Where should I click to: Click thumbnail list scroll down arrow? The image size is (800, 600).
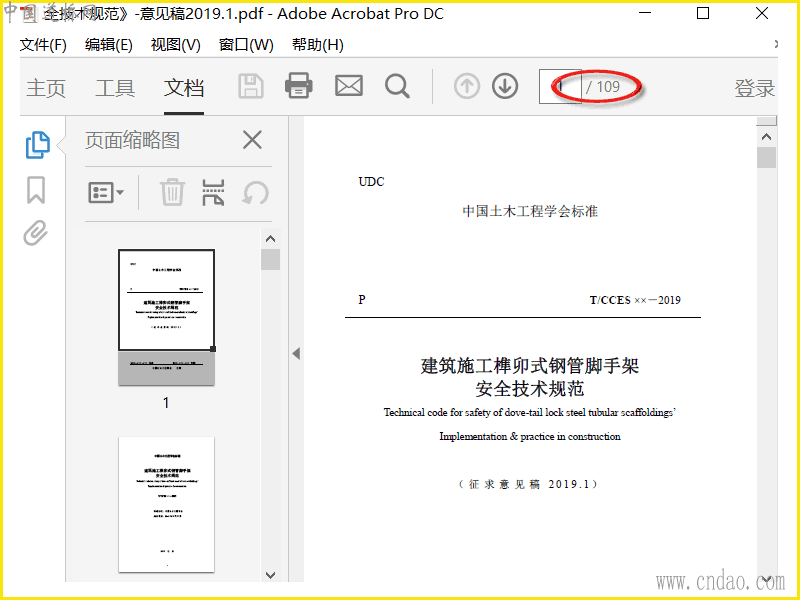[270, 575]
